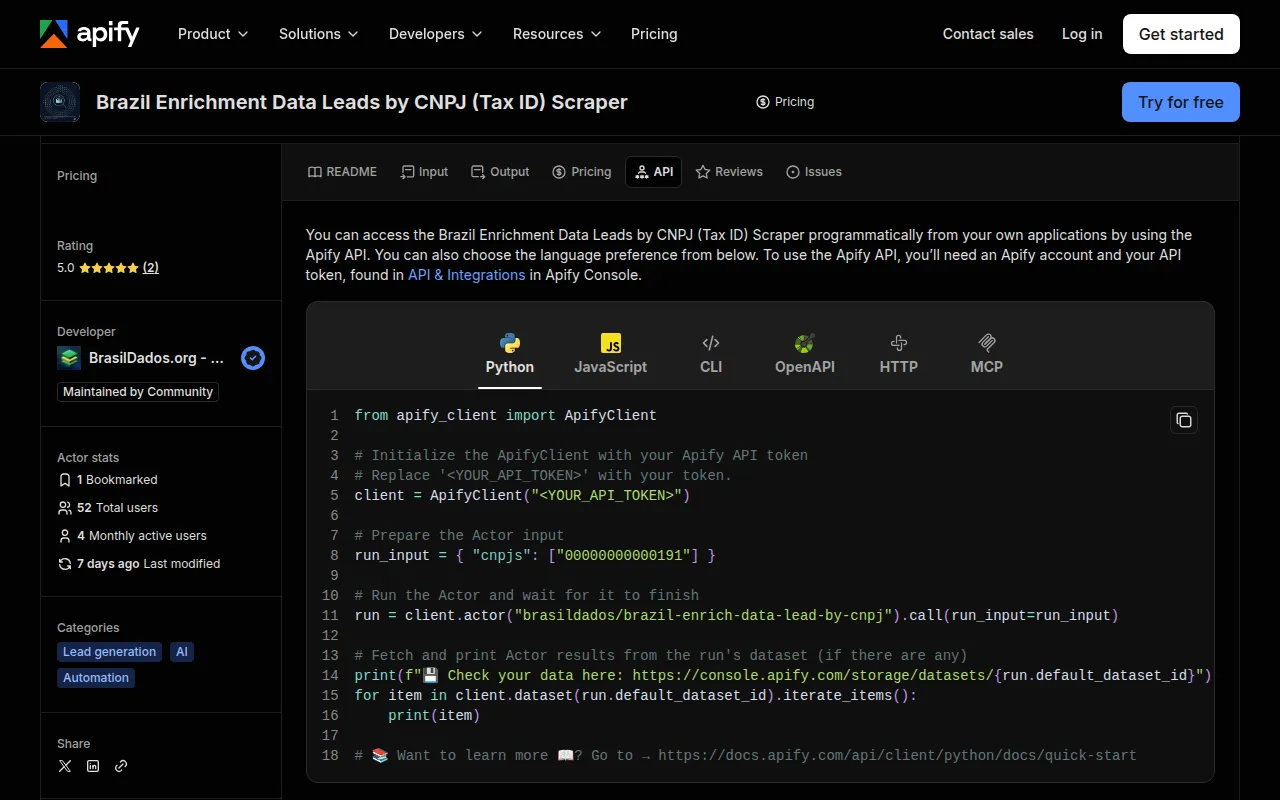Select the OpenAPI icon
Screen dimensions: 1280x800
pos(805,343)
